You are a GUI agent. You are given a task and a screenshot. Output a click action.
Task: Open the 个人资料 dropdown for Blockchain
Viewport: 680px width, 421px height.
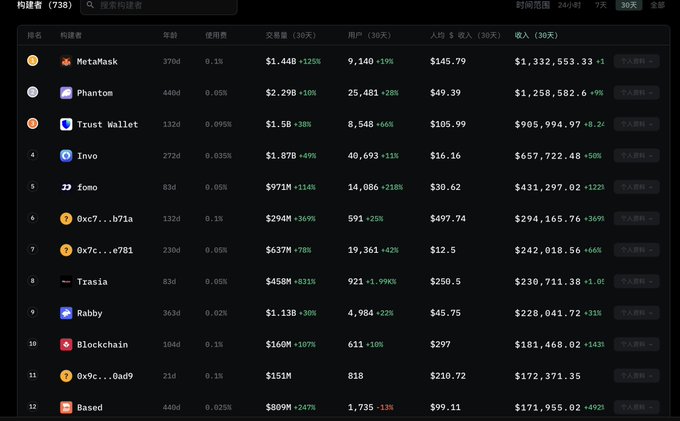[637, 344]
